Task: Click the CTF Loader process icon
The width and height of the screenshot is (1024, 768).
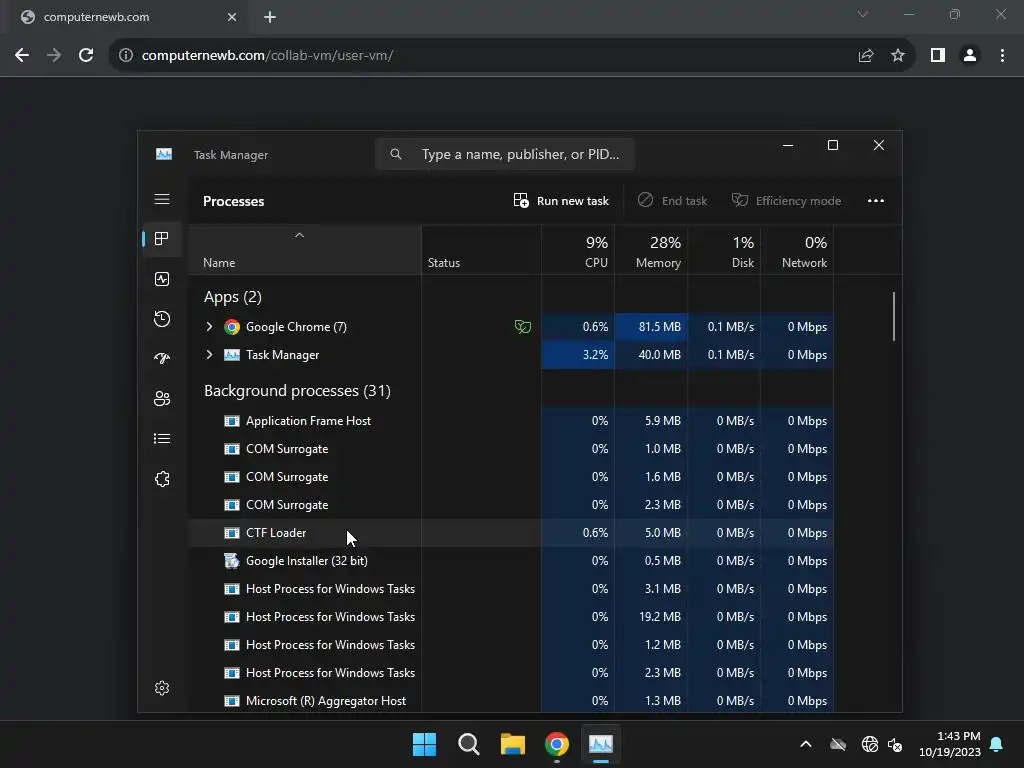Action: pos(232,533)
